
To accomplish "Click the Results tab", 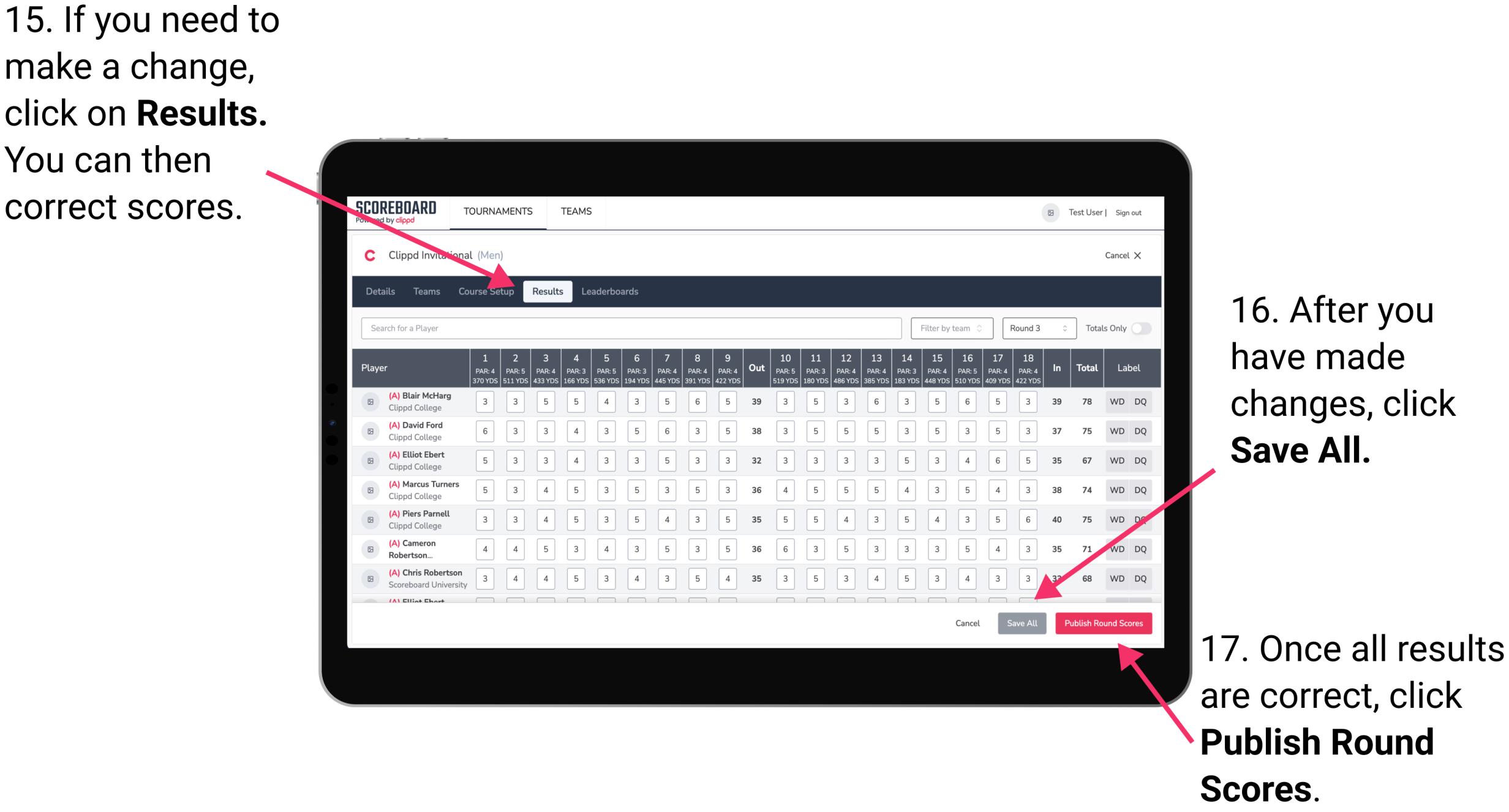I will click(x=548, y=292).
